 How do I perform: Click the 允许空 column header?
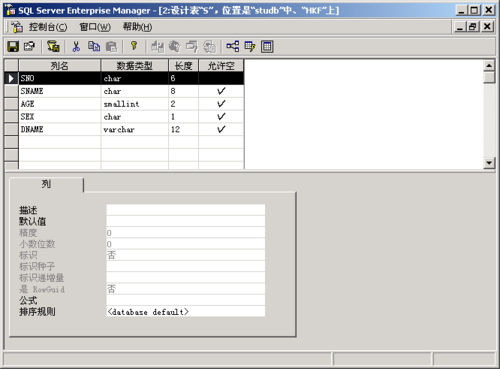221,66
